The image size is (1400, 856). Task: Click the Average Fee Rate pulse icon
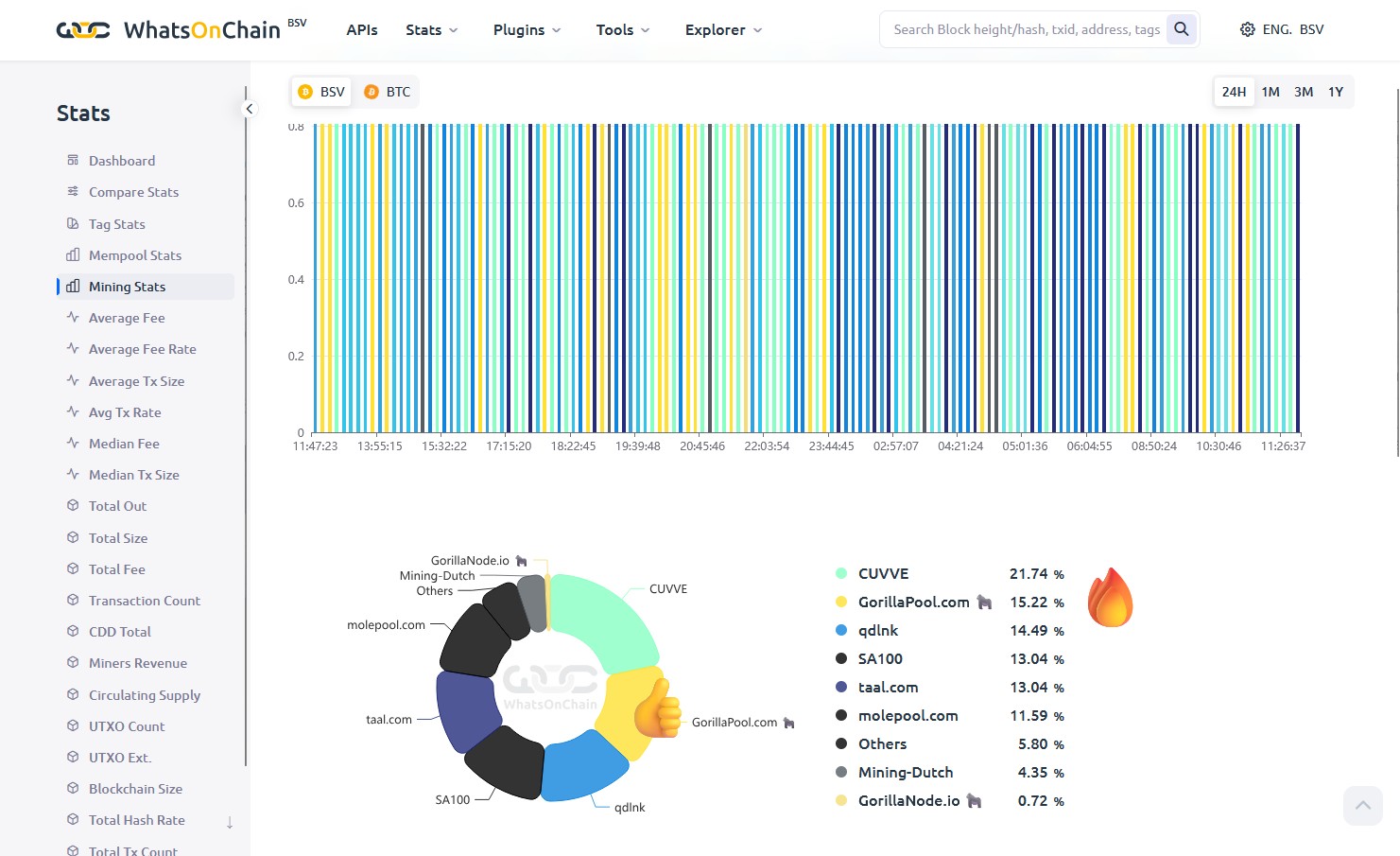[x=73, y=349]
